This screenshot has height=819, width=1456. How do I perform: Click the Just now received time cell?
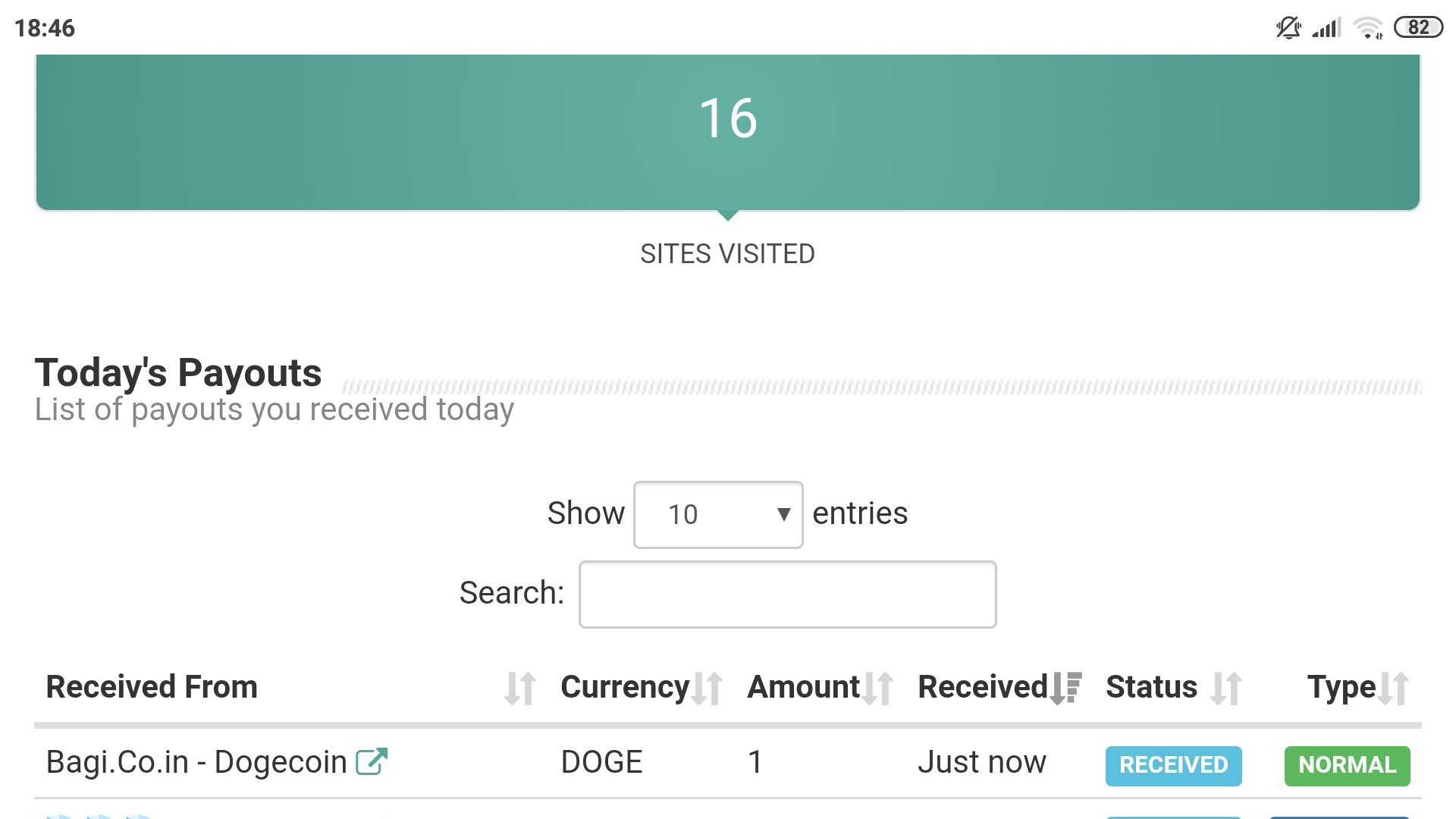[x=981, y=761]
